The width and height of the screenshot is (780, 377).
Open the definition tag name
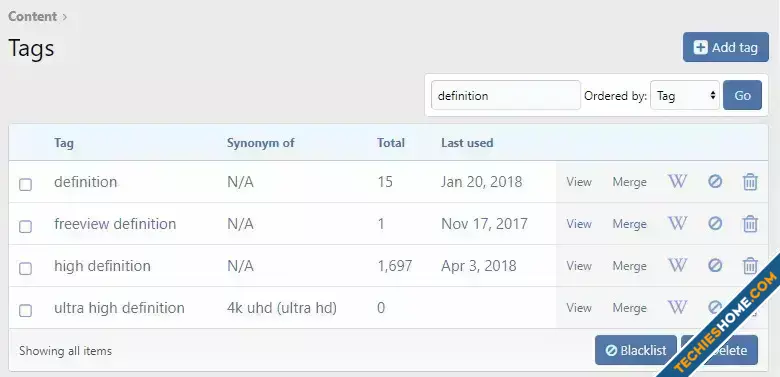point(86,182)
